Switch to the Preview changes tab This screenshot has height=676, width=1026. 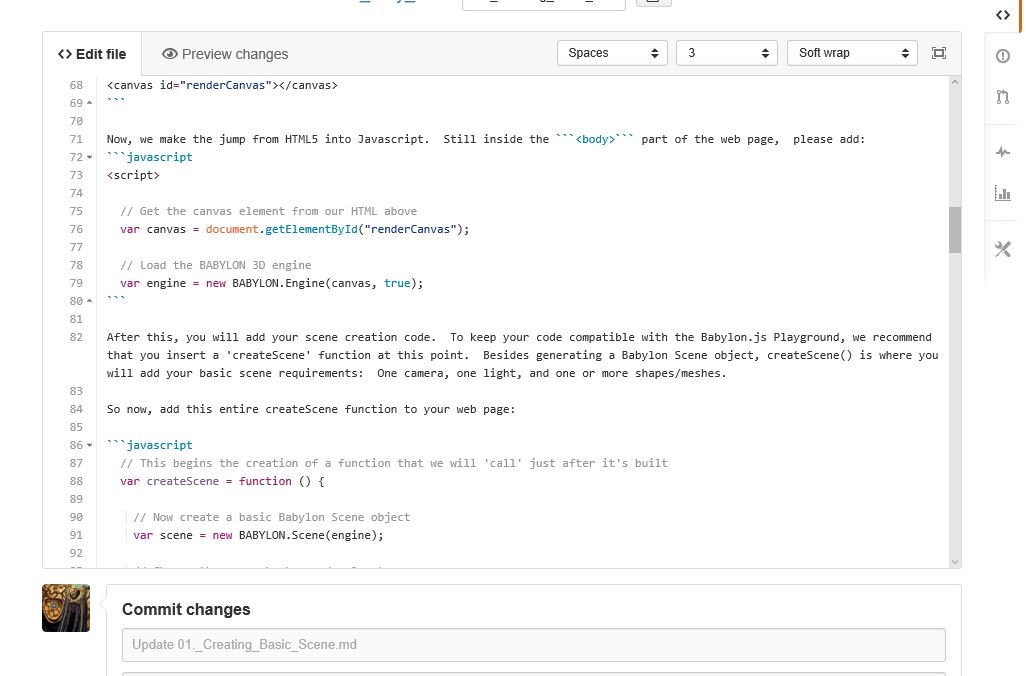pos(225,54)
